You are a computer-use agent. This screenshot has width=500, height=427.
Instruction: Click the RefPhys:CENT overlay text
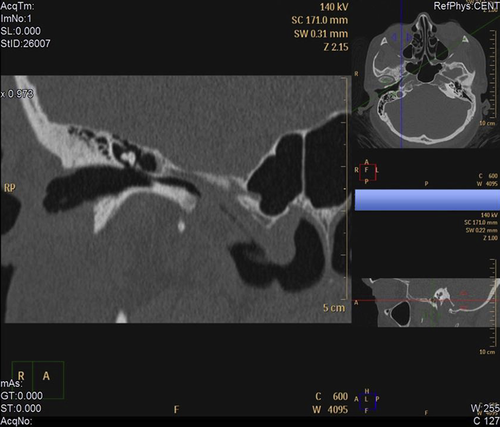(x=466, y=6)
